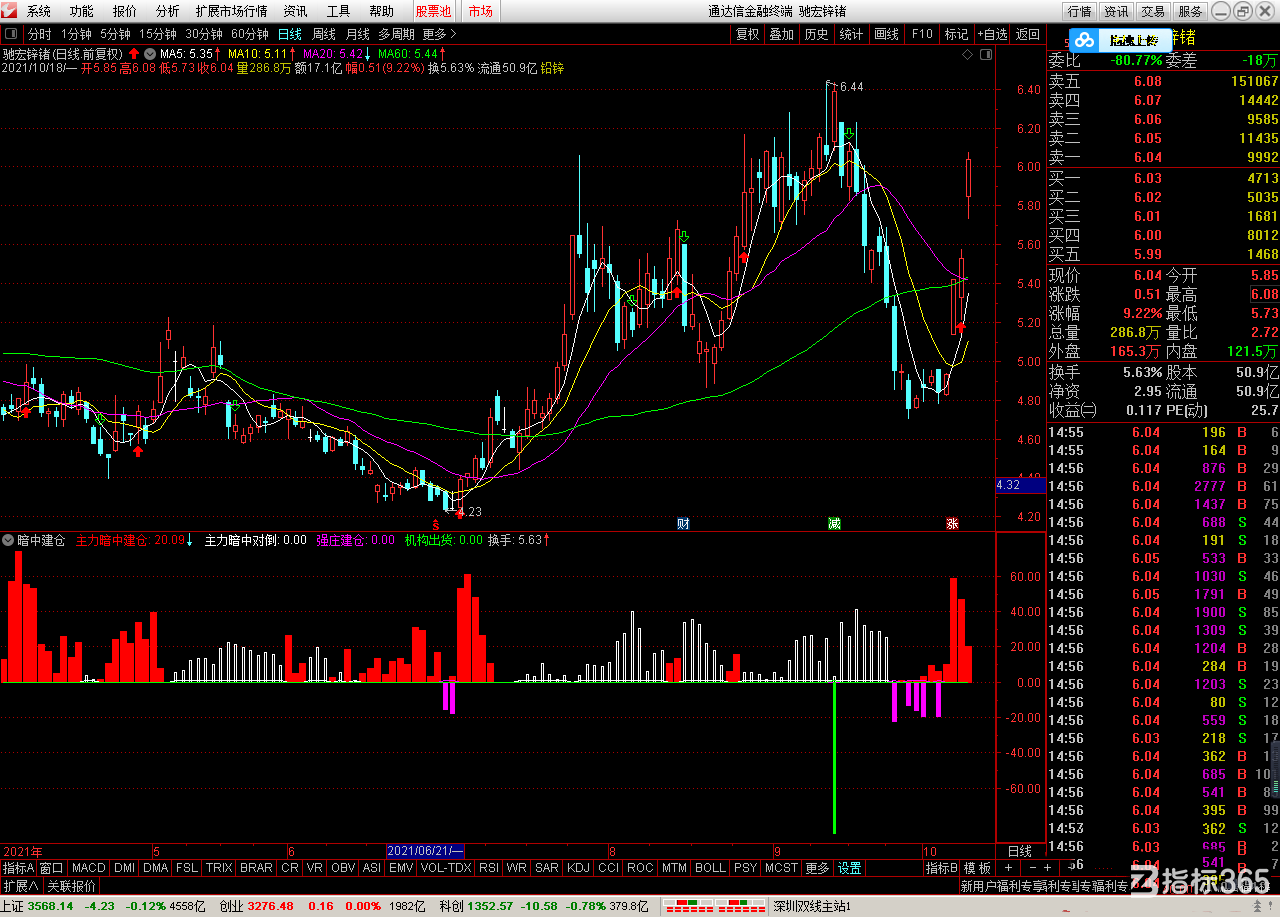1280x918 pixels.
Task: Click the green 减 marker under chart
Action: [x=834, y=523]
